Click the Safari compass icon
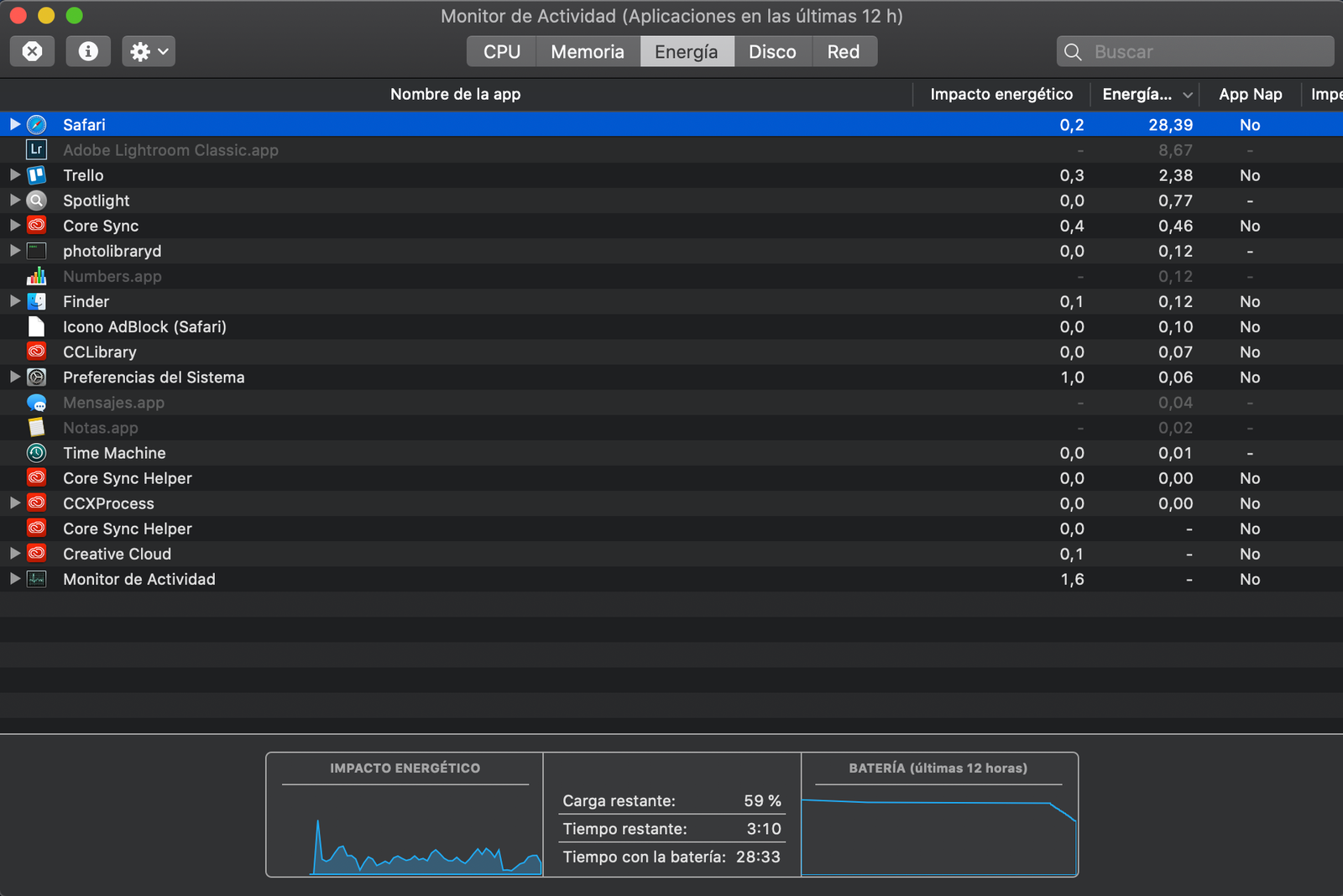This screenshot has height=896, width=1343. [36, 125]
